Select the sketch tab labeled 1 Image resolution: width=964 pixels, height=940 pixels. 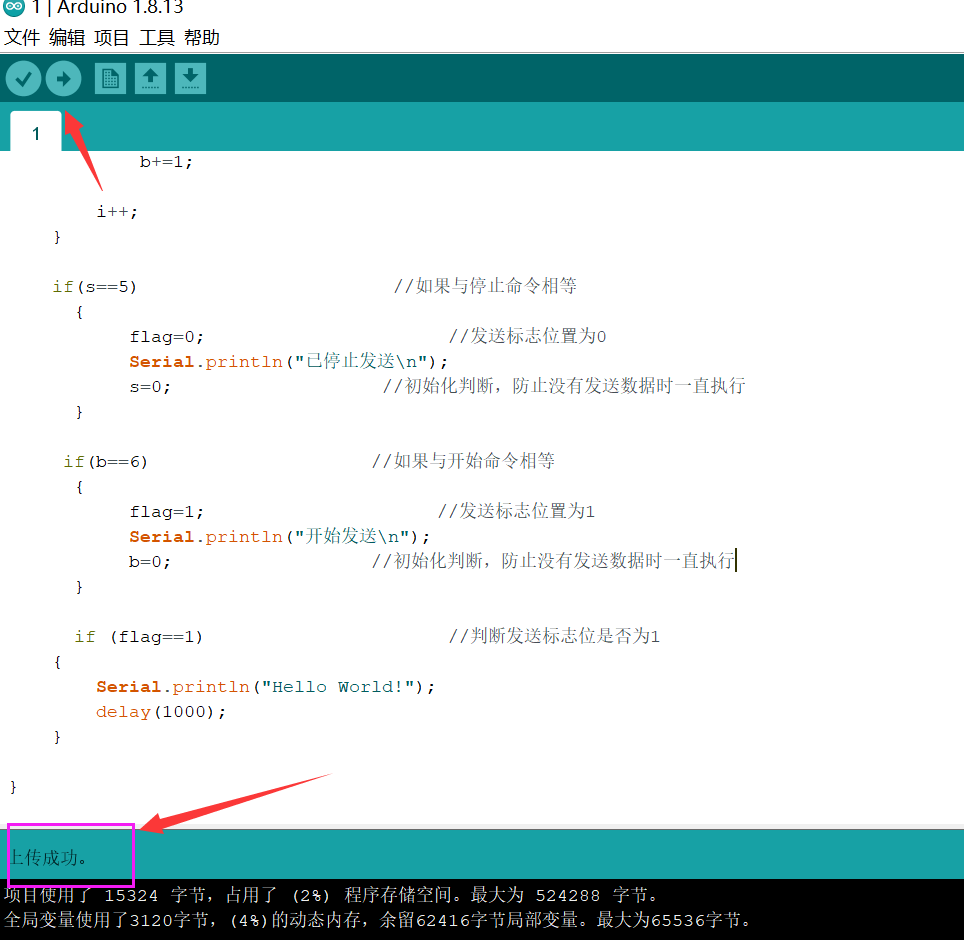tap(36, 132)
